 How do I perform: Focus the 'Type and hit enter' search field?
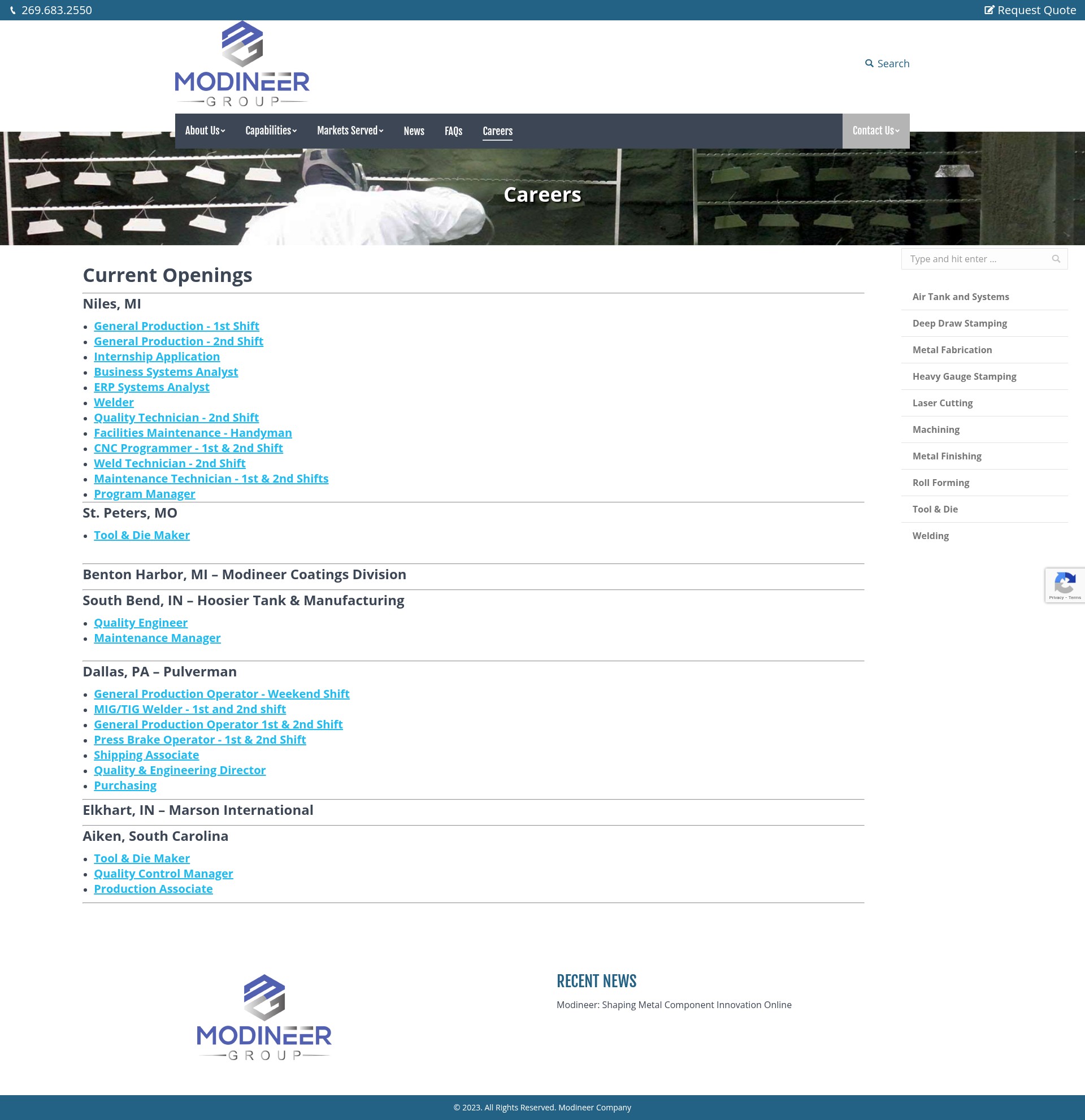point(984,259)
